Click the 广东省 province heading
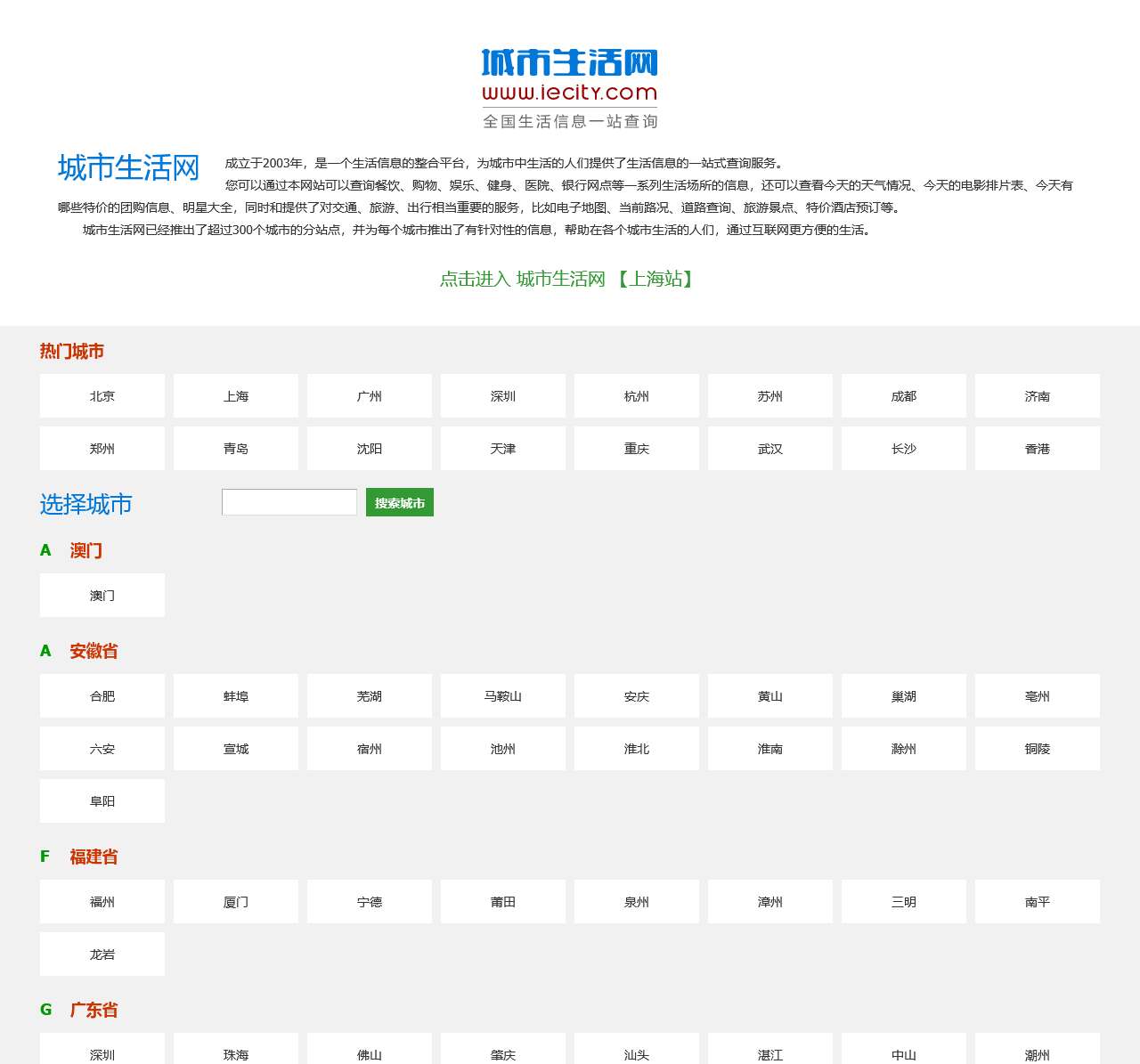This screenshot has height=1064, width=1140. [x=94, y=1010]
